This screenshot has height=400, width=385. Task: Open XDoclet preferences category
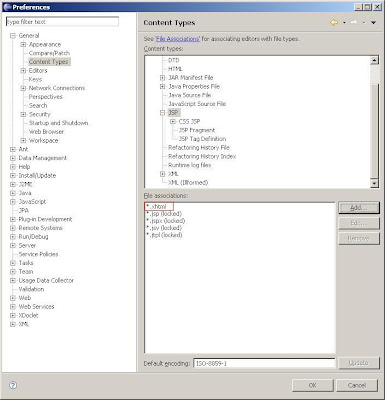pyautogui.click(x=28, y=315)
